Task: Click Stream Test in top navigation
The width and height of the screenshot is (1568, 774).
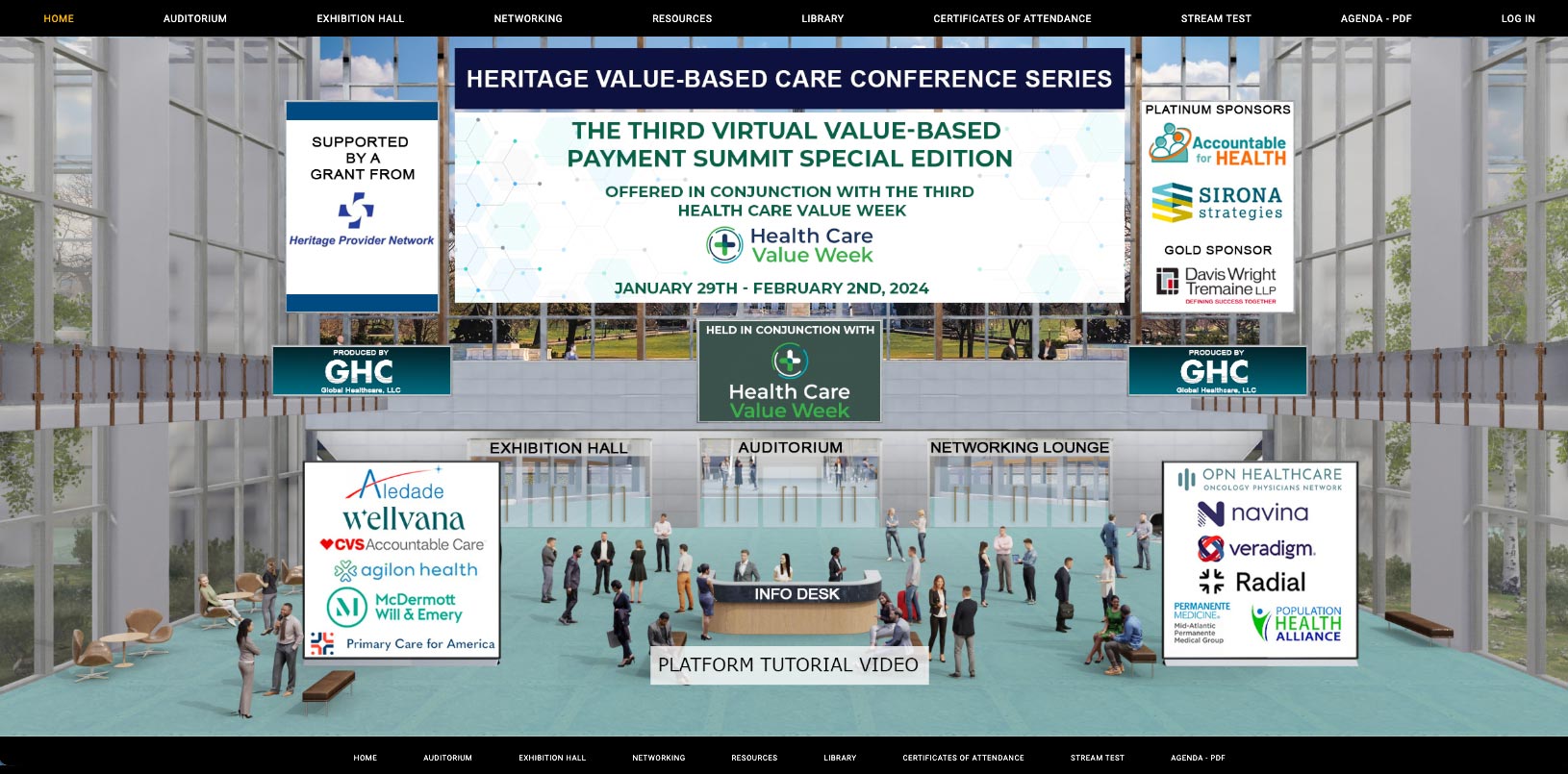Action: 1216,18
